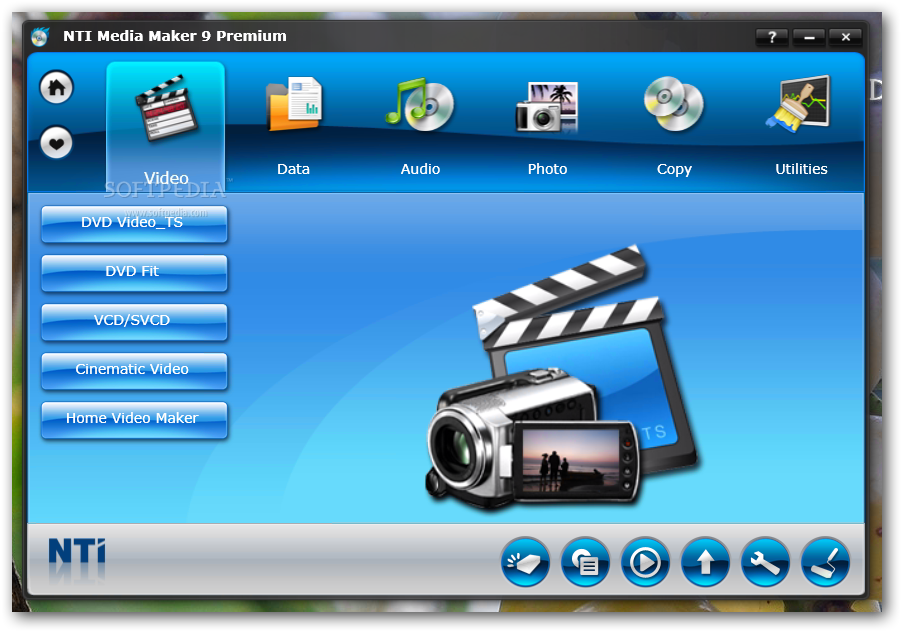The height and width of the screenshot is (632, 902).
Task: Open the Copy discs icon
Action: (674, 104)
